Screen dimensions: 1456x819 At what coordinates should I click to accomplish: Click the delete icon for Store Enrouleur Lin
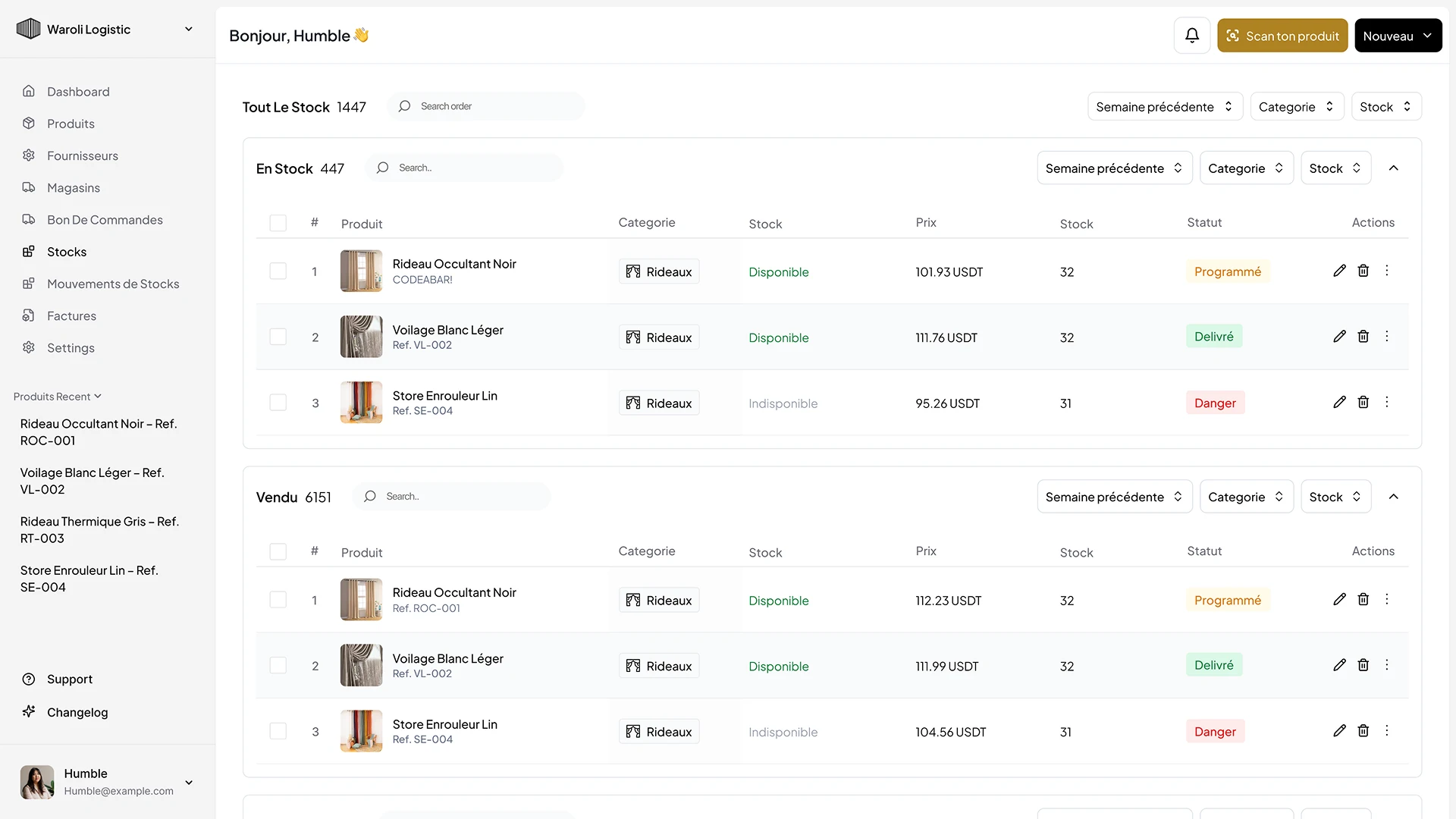tap(1363, 402)
